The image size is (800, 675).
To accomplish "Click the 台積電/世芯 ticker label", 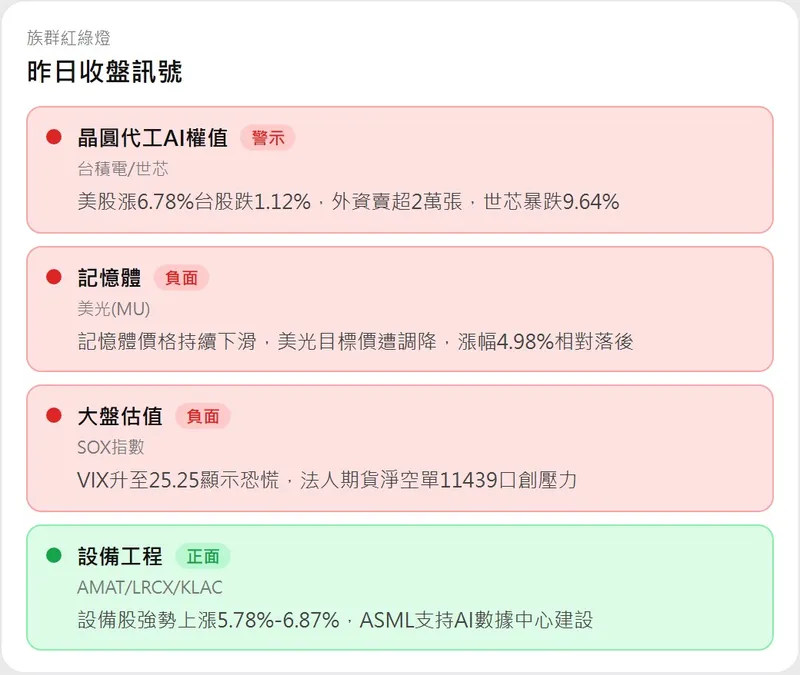I will coord(122,169).
